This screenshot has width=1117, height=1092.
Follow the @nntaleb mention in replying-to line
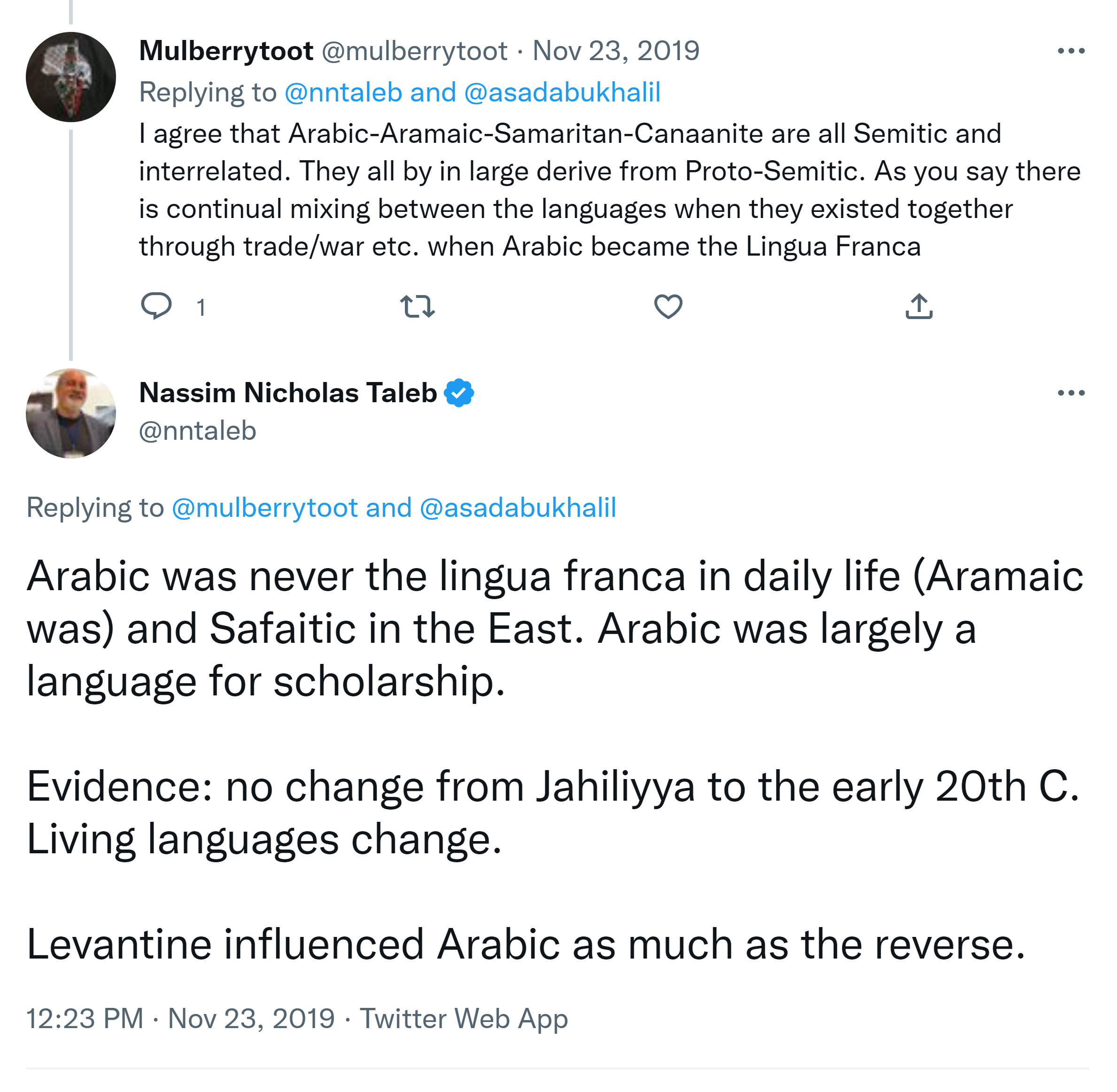(343, 93)
